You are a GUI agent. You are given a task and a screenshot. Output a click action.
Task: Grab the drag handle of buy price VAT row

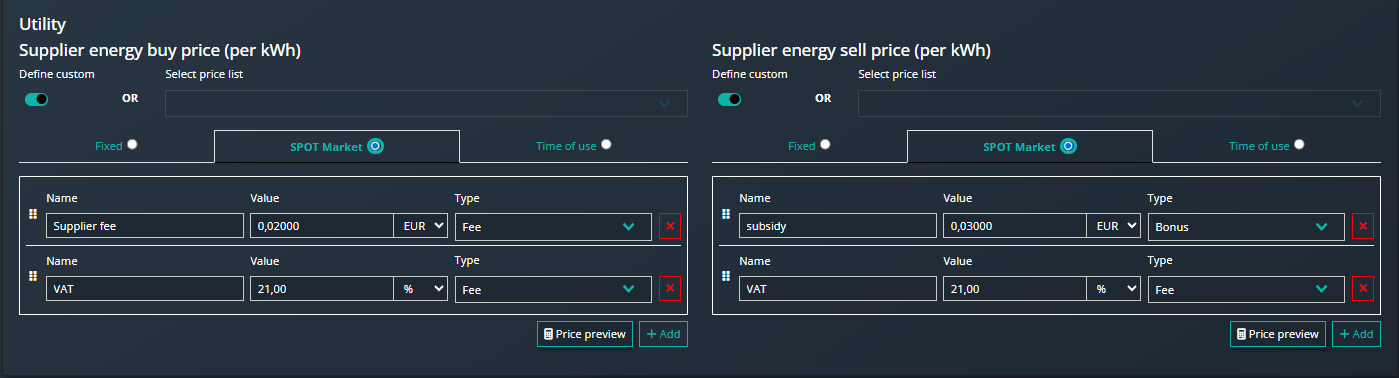(33, 276)
